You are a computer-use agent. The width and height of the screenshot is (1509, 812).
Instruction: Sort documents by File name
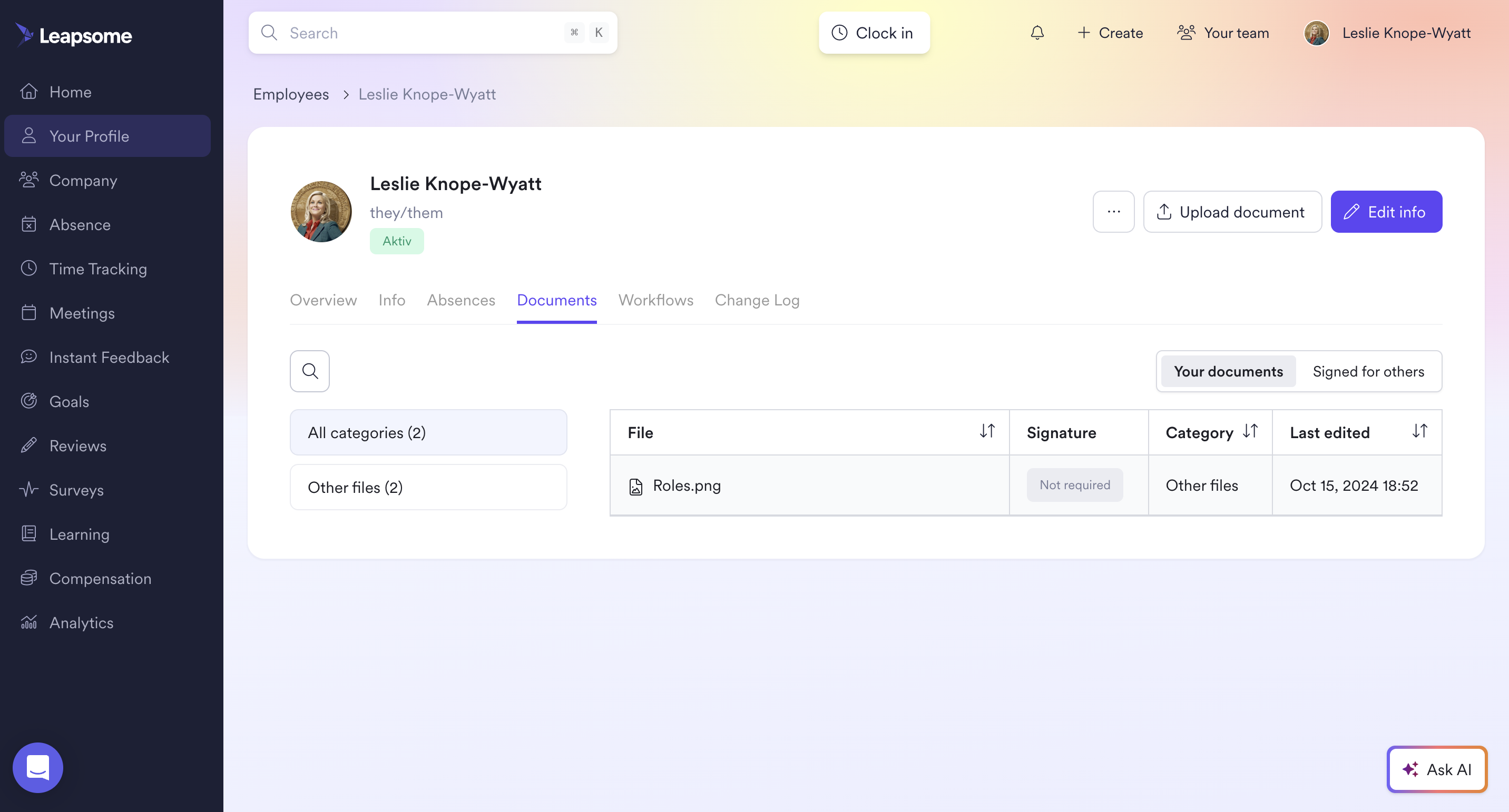pos(987,431)
